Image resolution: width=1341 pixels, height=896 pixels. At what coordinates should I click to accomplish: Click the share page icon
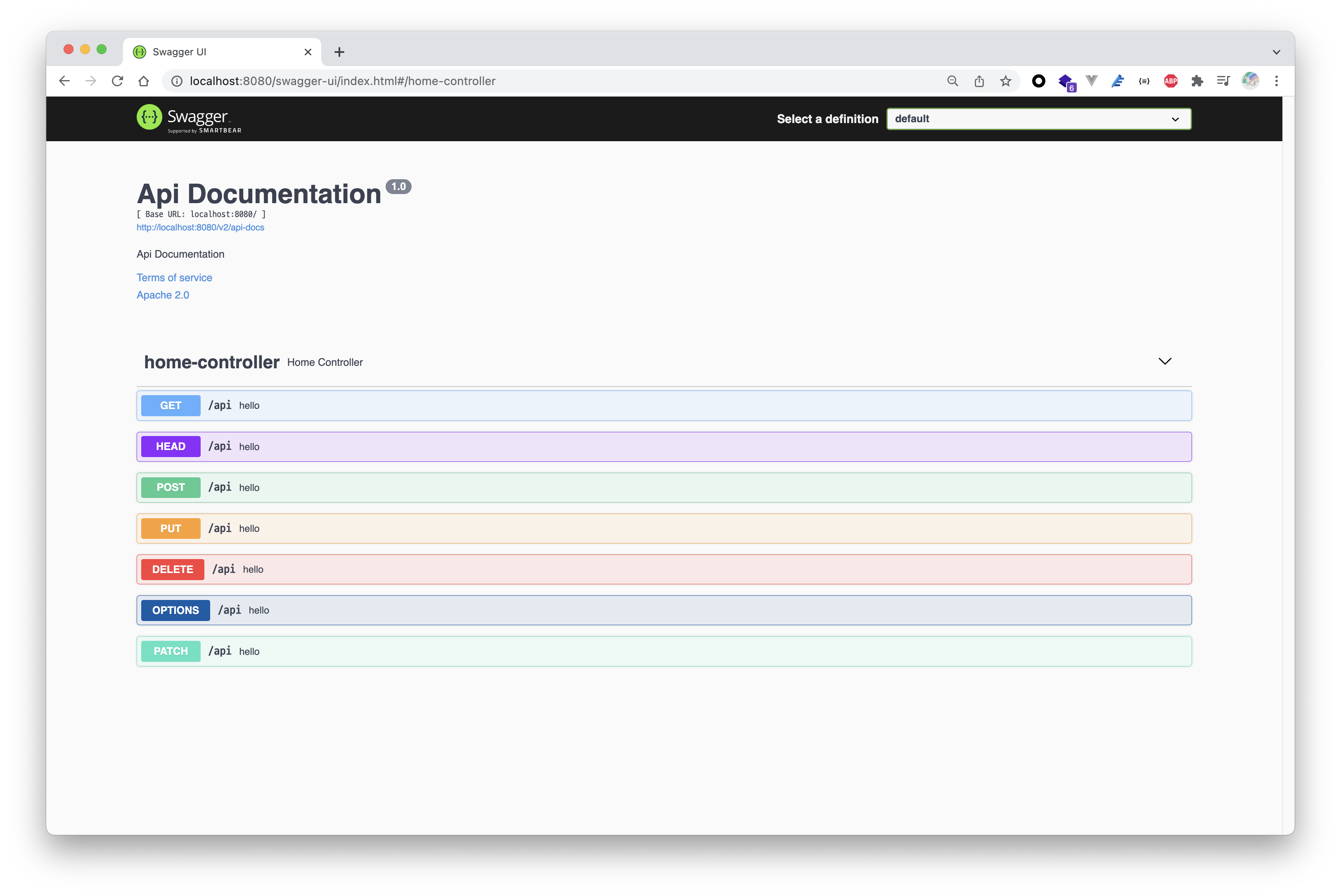979,81
